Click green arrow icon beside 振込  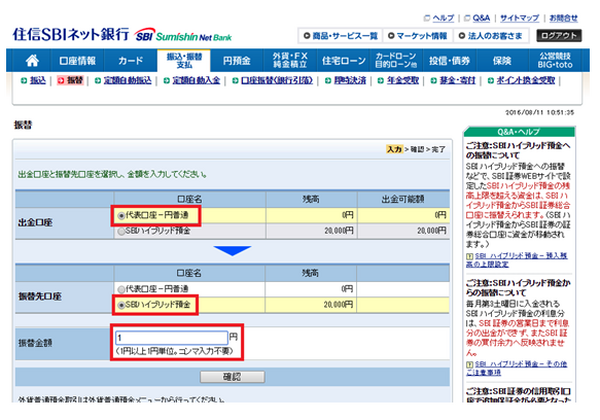pyautogui.click(x=24, y=81)
